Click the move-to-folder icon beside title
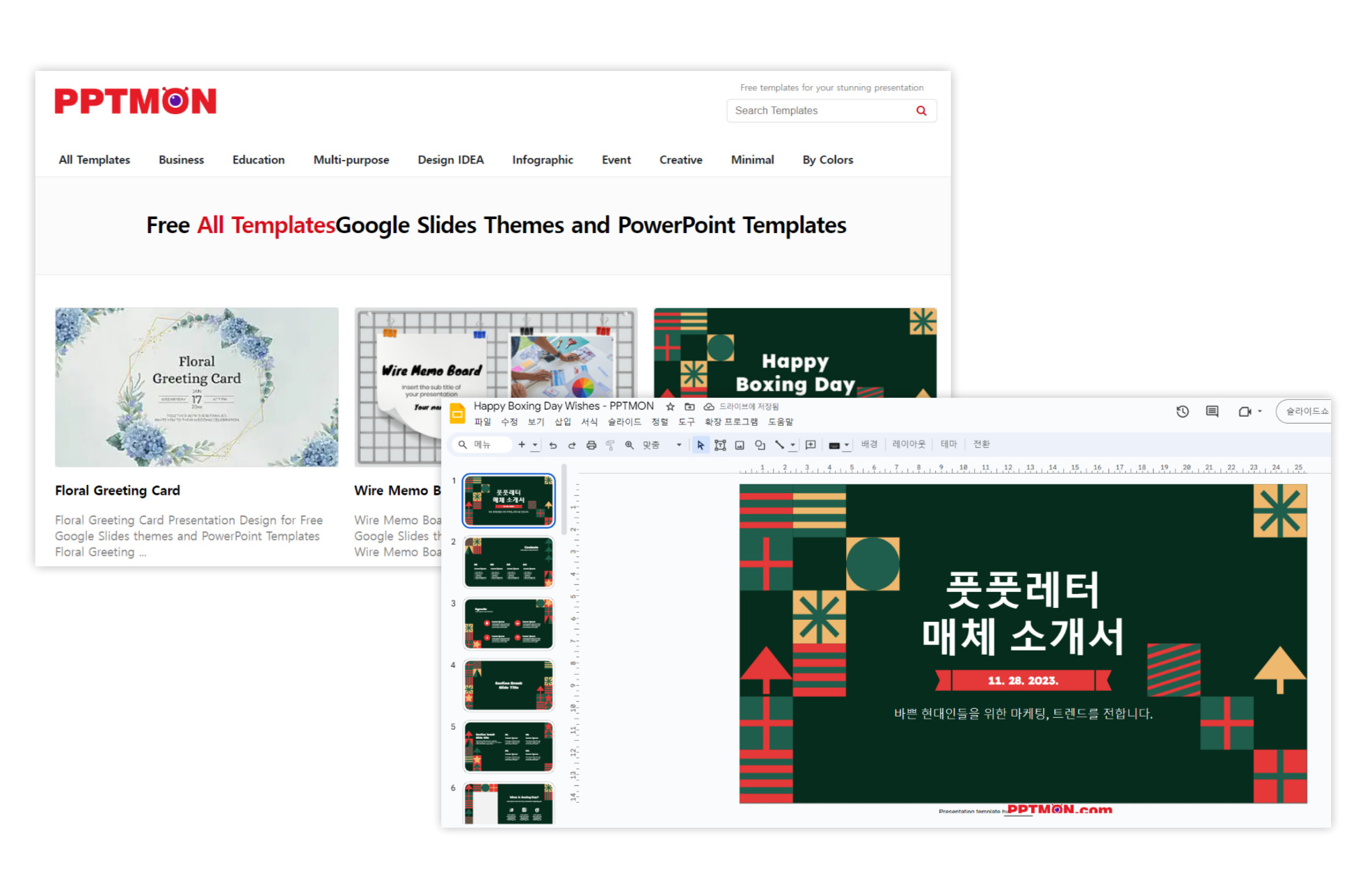The width and height of the screenshot is (1372, 871). coord(689,406)
